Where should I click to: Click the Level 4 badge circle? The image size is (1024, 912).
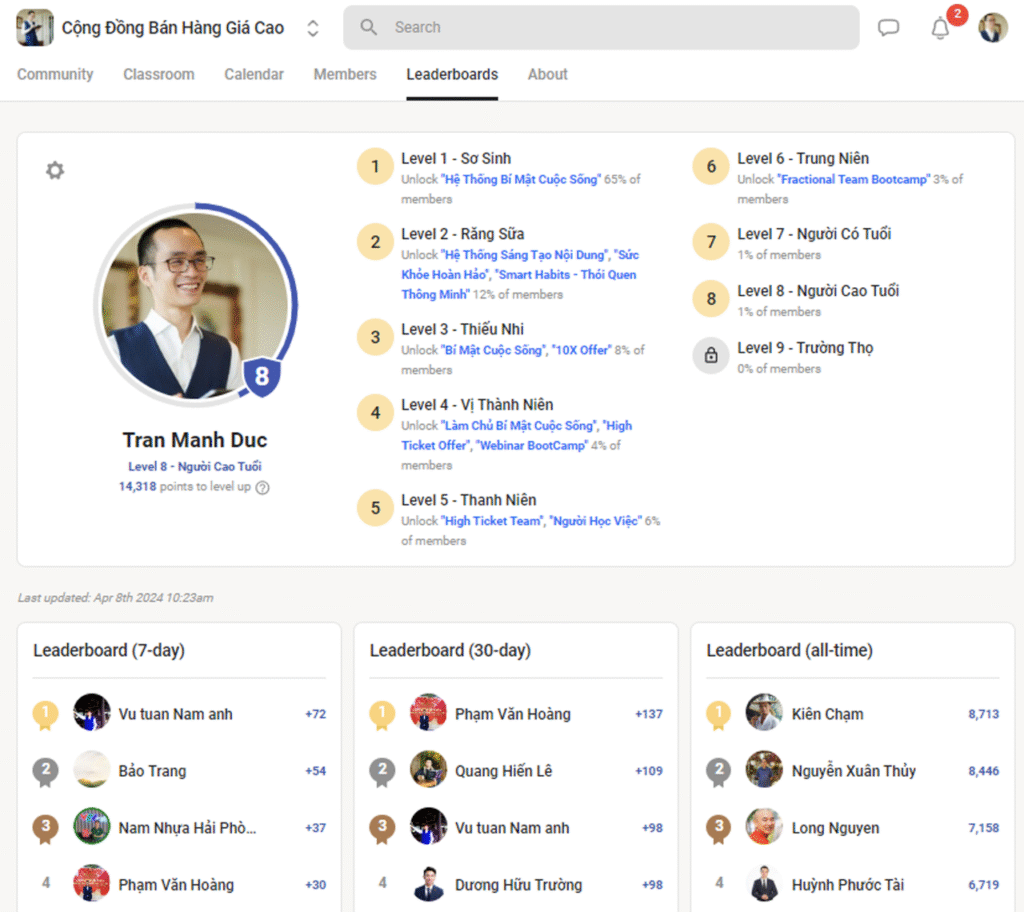(x=376, y=413)
